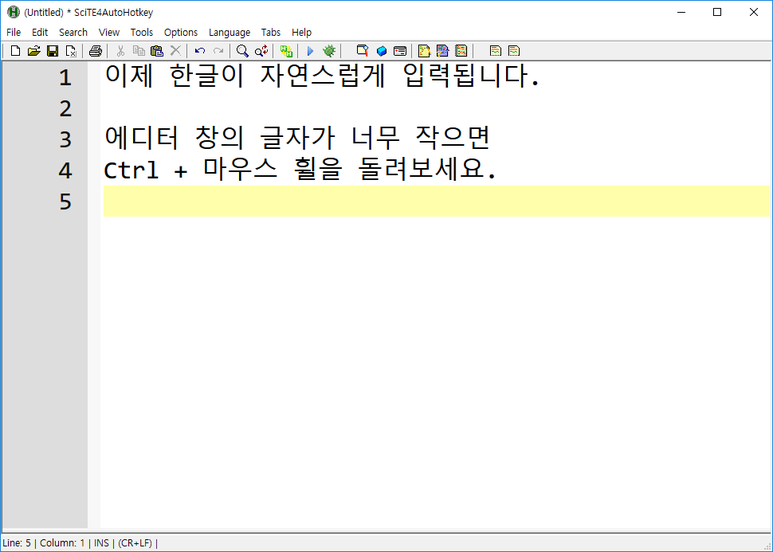Click the Cut scissors icon
The height and width of the screenshot is (552, 773).
tap(120, 51)
